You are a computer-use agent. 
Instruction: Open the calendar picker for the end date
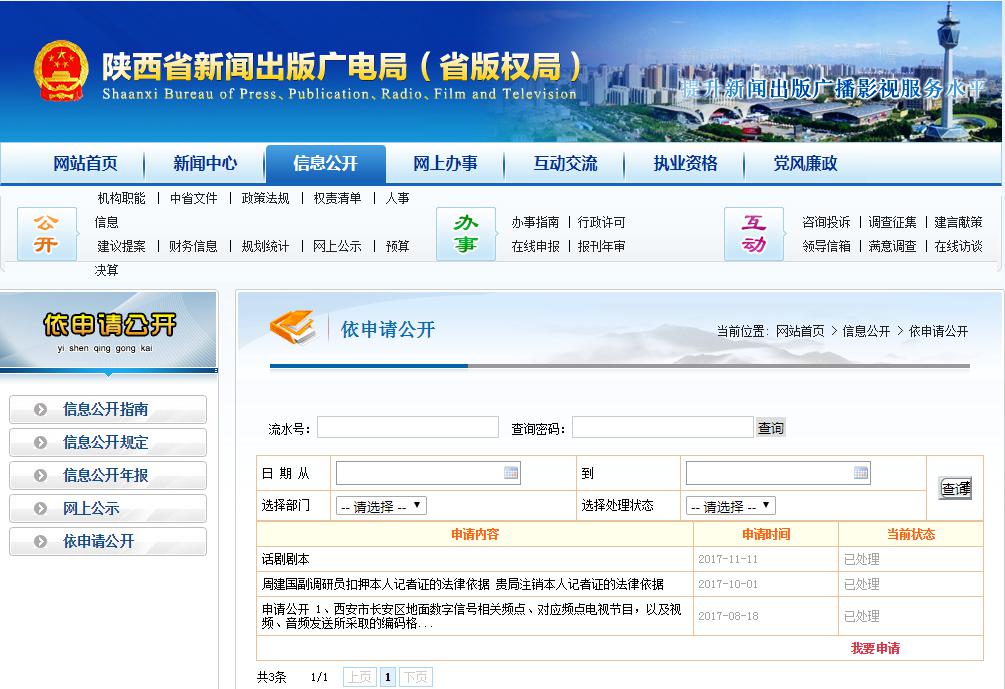click(861, 471)
